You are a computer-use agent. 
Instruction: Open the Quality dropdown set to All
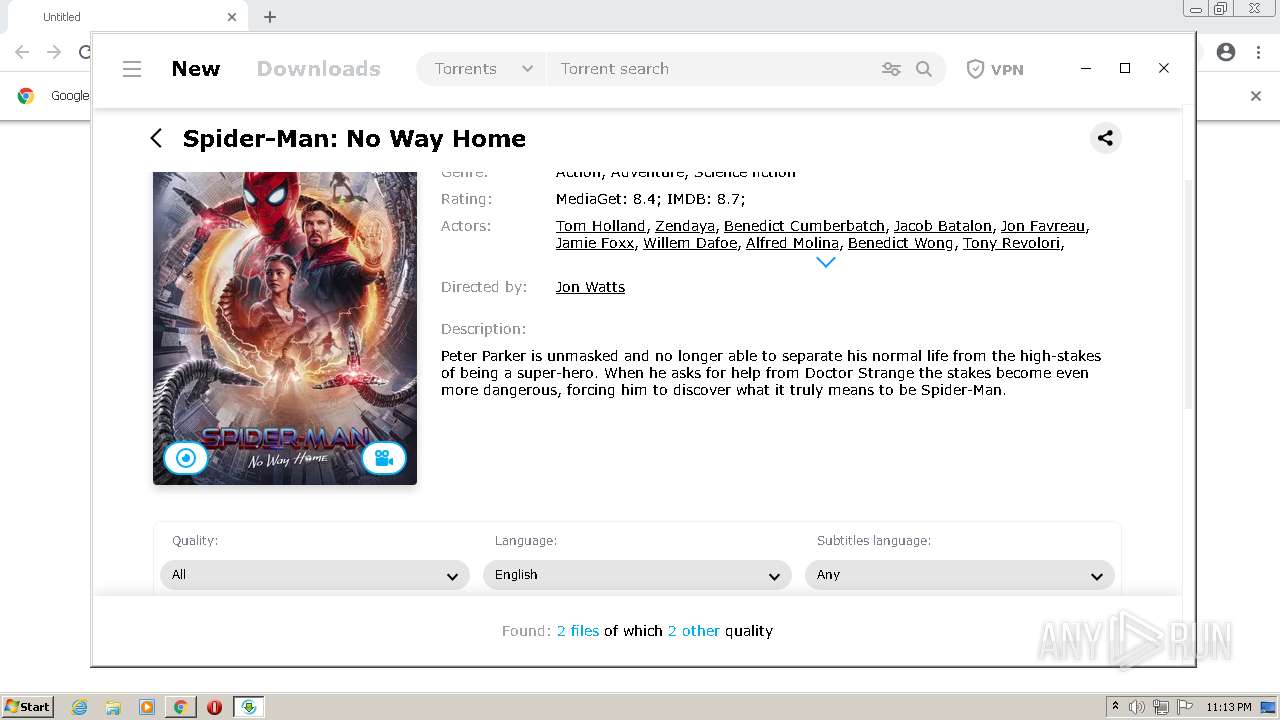pos(315,575)
